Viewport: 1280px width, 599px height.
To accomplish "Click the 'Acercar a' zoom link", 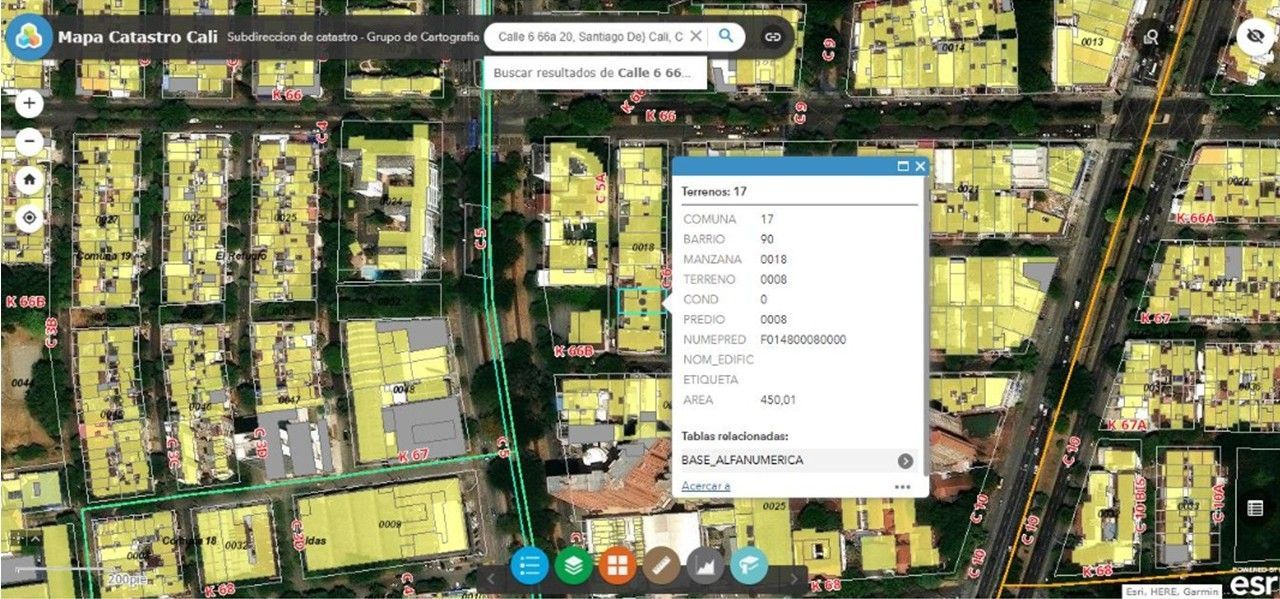I will coord(706,486).
